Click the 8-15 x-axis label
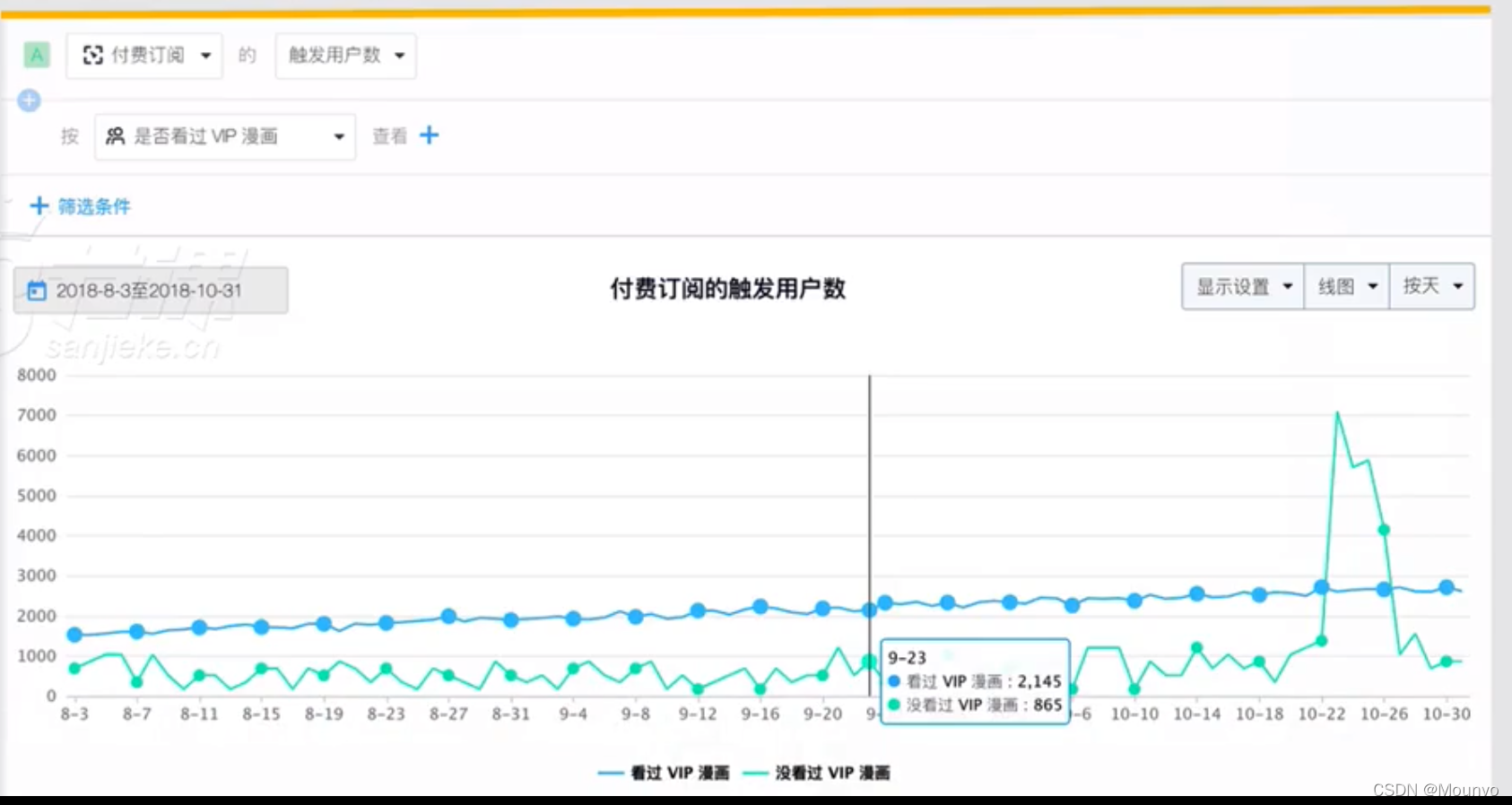The width and height of the screenshot is (1512, 805). (x=261, y=714)
